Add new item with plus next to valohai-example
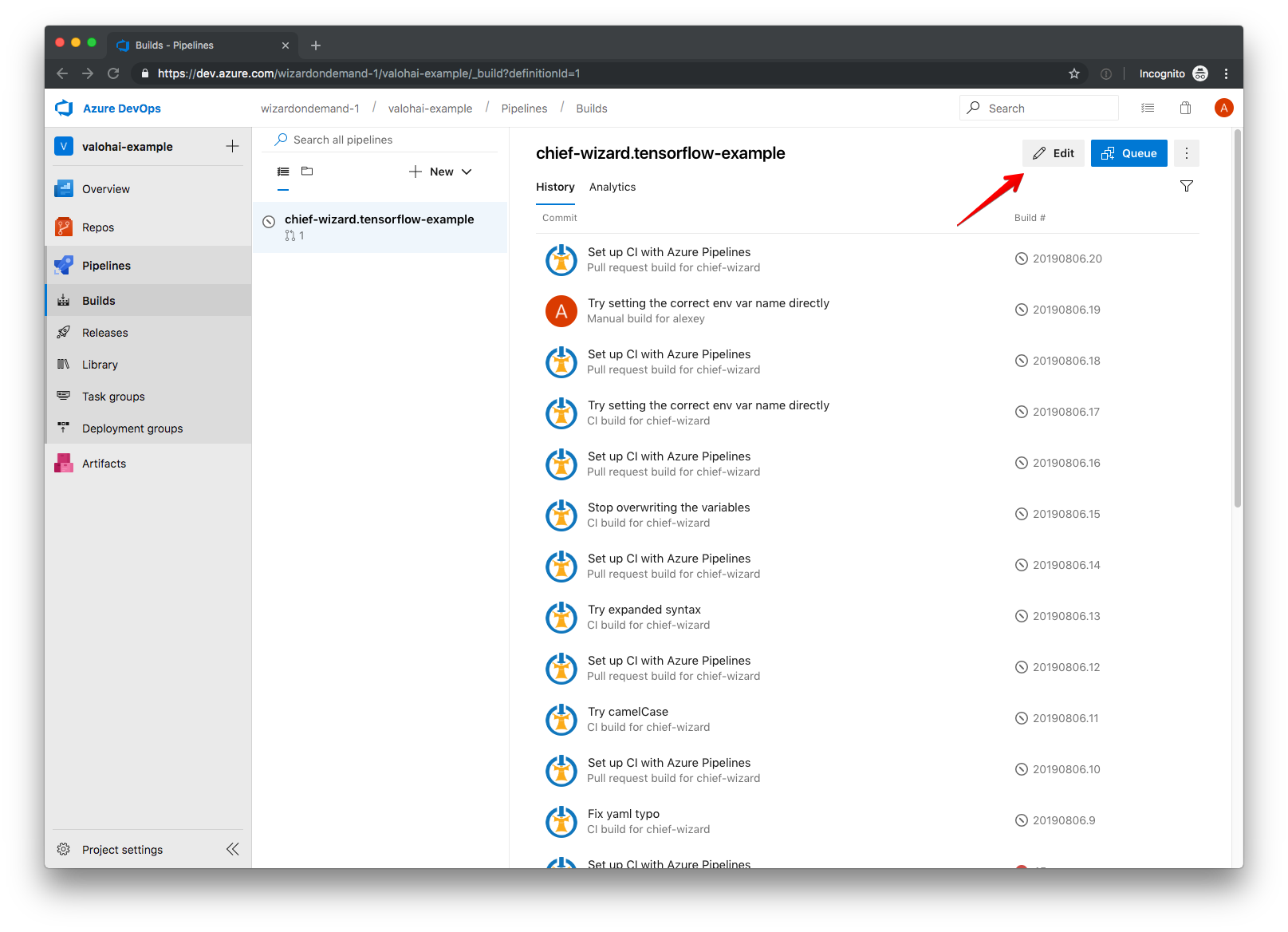This screenshot has width=1288, height=932. (x=232, y=146)
